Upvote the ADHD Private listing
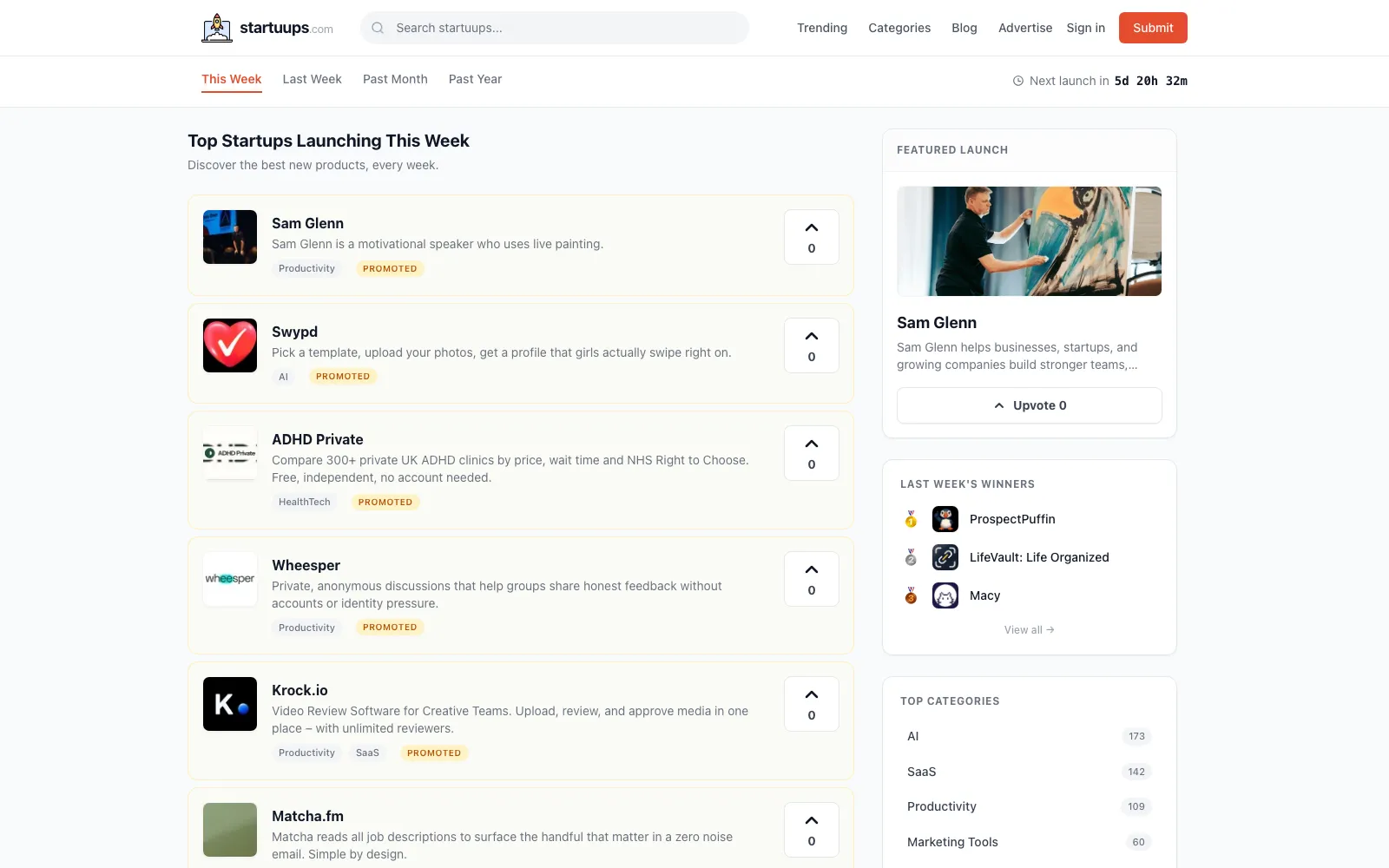1389x868 pixels. 812,453
